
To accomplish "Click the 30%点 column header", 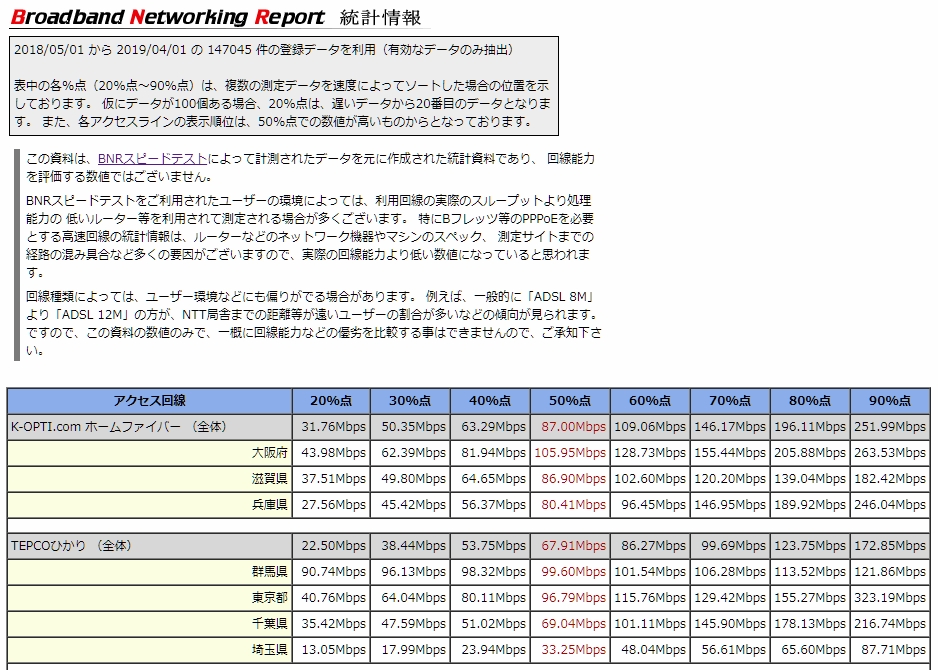I will pos(407,398).
